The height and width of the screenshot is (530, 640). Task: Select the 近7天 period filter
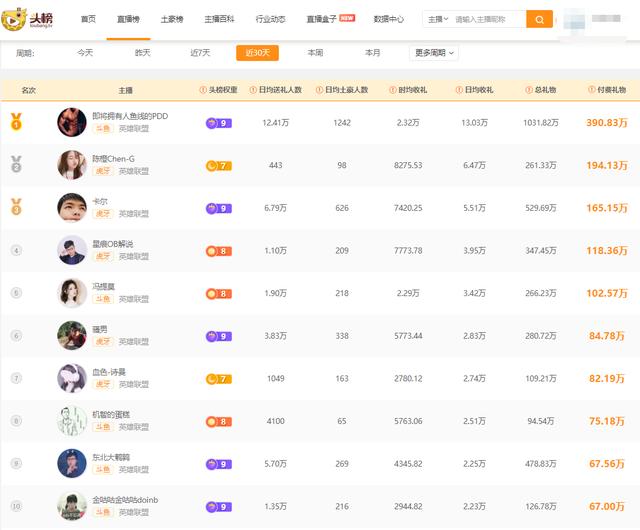[x=200, y=53]
